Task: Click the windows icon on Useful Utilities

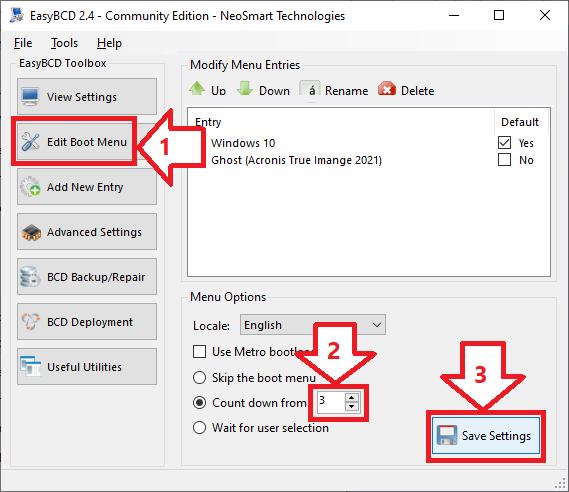Action: tap(30, 366)
